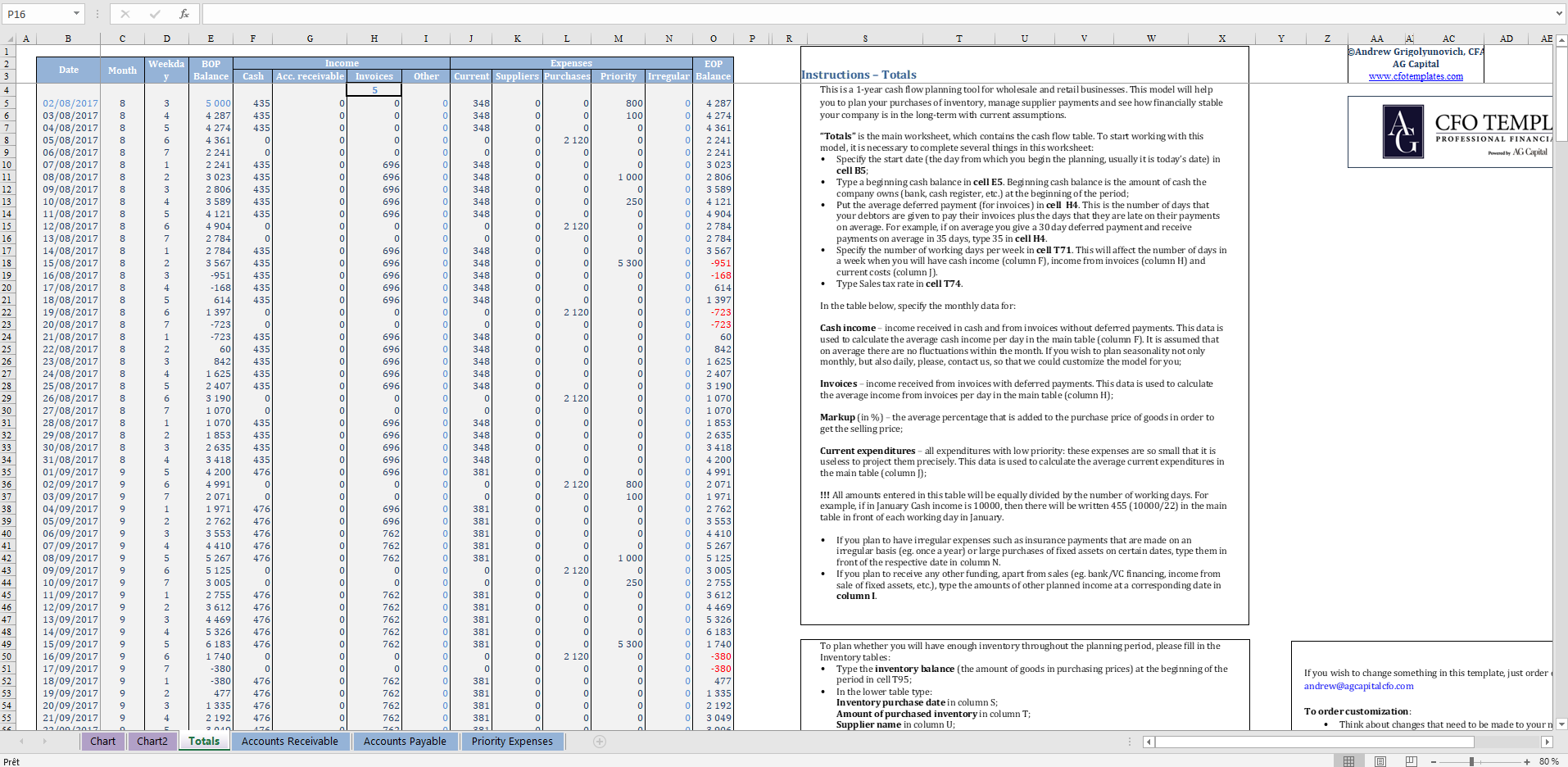Open the Priority Expenses sheet tab

(512, 742)
